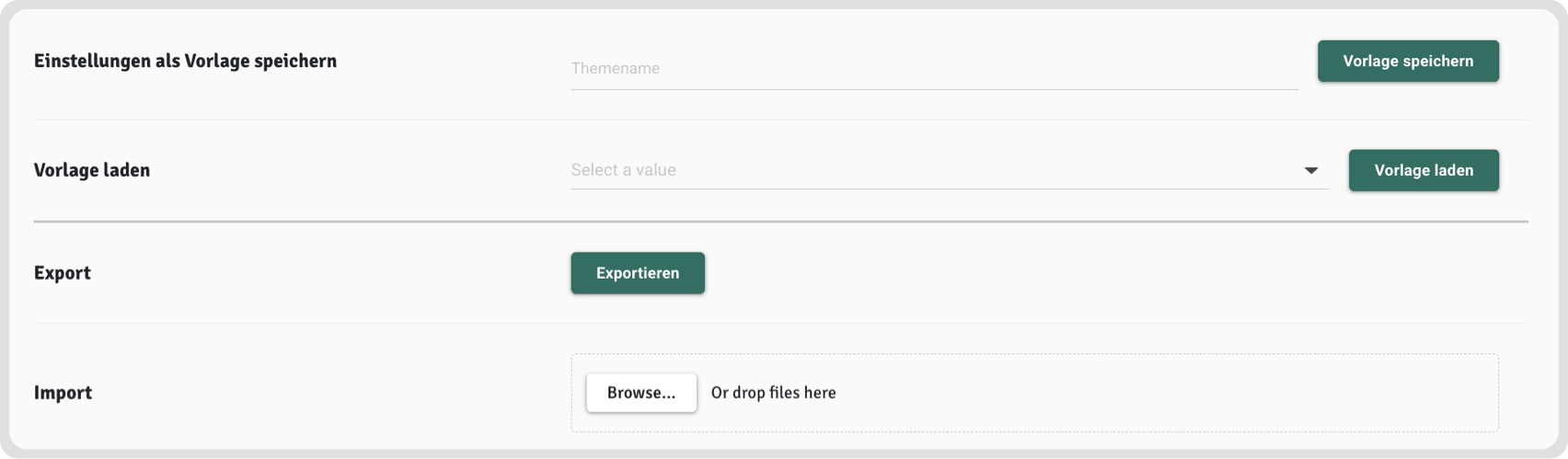Load the chosen template with Vorlage laden
Screen dimensions: 1568x459
pyautogui.click(x=1423, y=170)
